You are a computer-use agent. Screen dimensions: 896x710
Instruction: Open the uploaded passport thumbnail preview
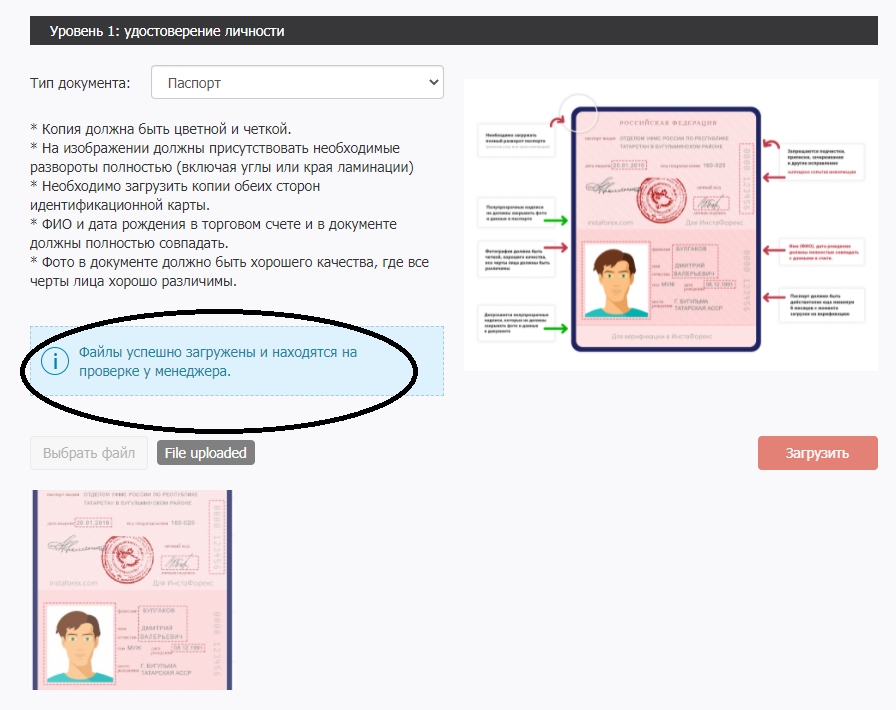point(132,589)
